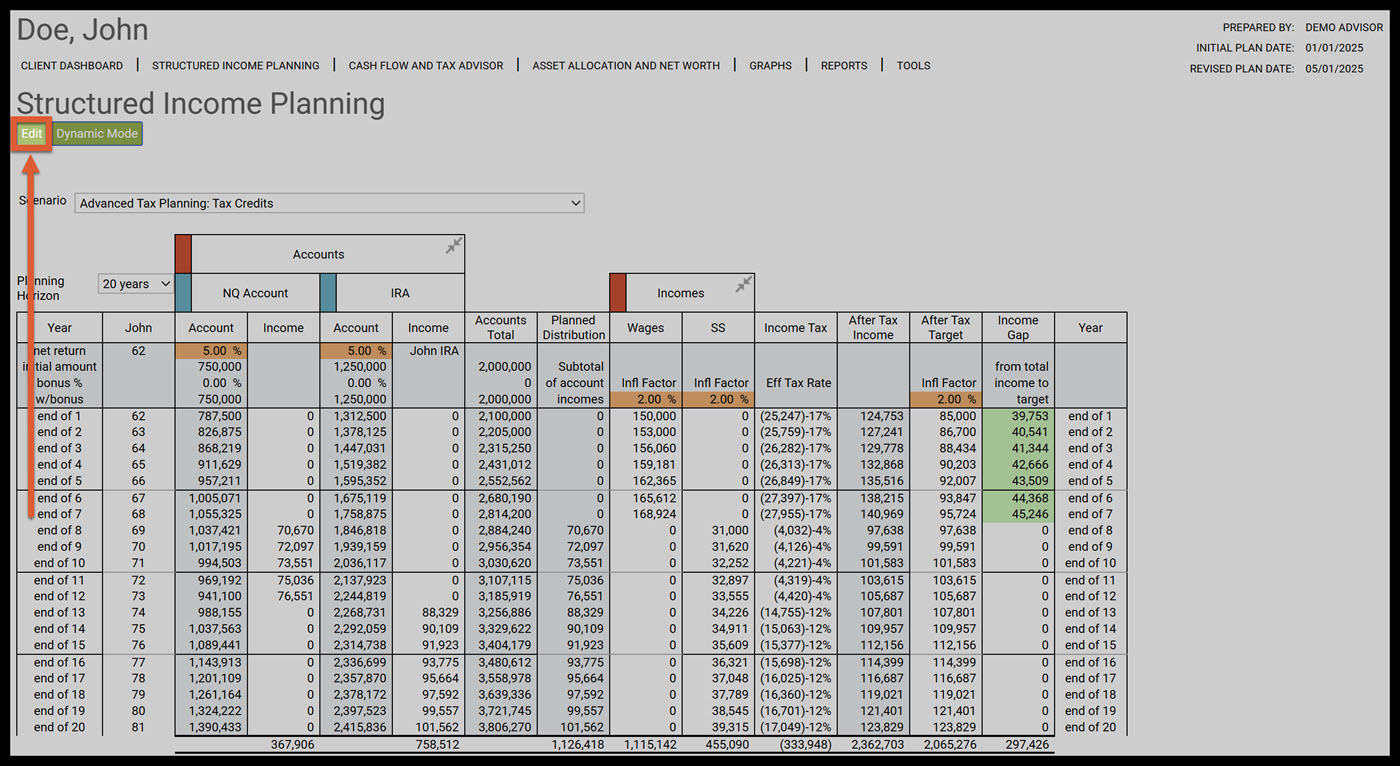This screenshot has width=1400, height=766.
Task: Click income gap value 45,246
Action: coord(1029,514)
